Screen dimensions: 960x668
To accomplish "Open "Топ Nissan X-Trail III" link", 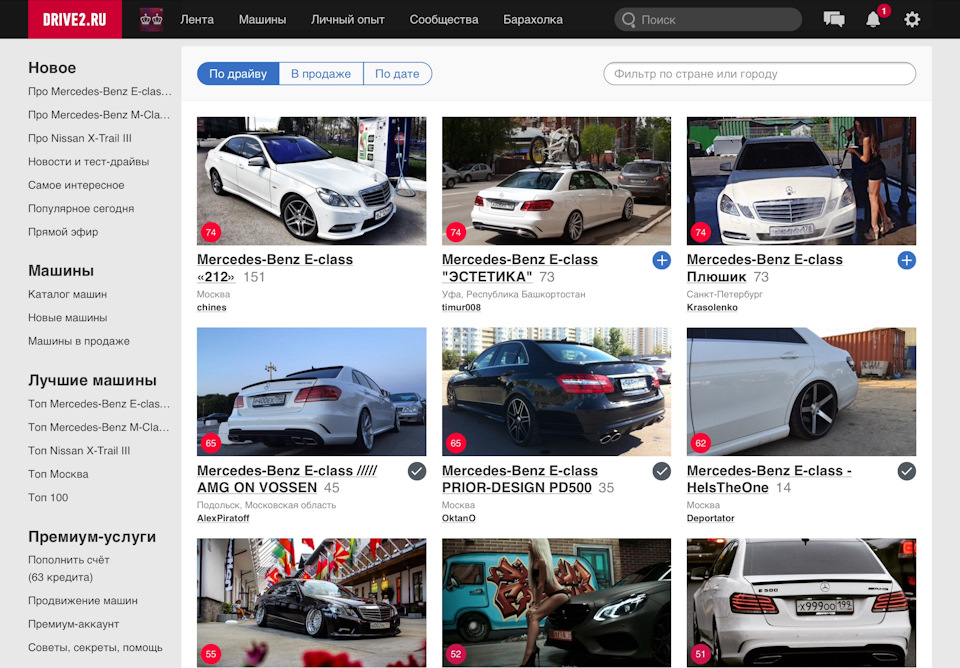I will 79,451.
